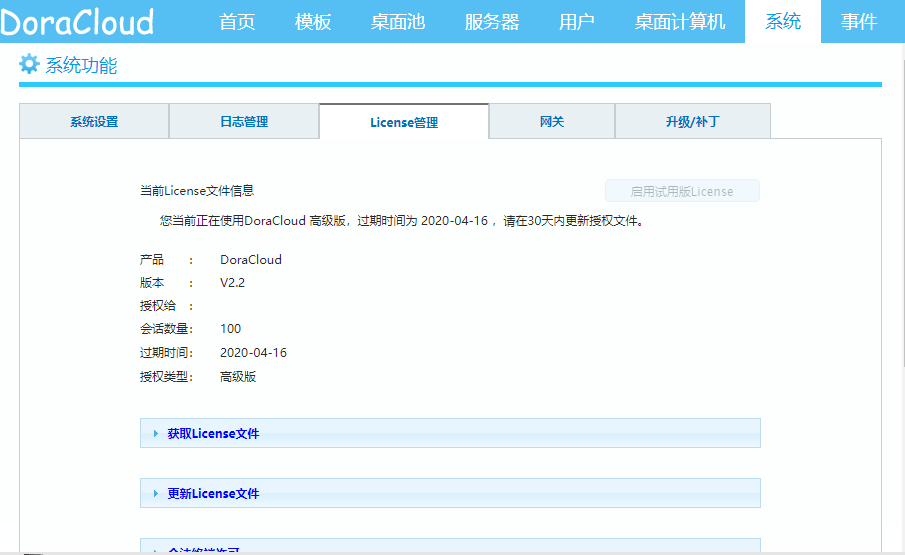Click the DoraCloud logo
Image resolution: width=905 pixels, height=555 pixels.
click(77, 22)
